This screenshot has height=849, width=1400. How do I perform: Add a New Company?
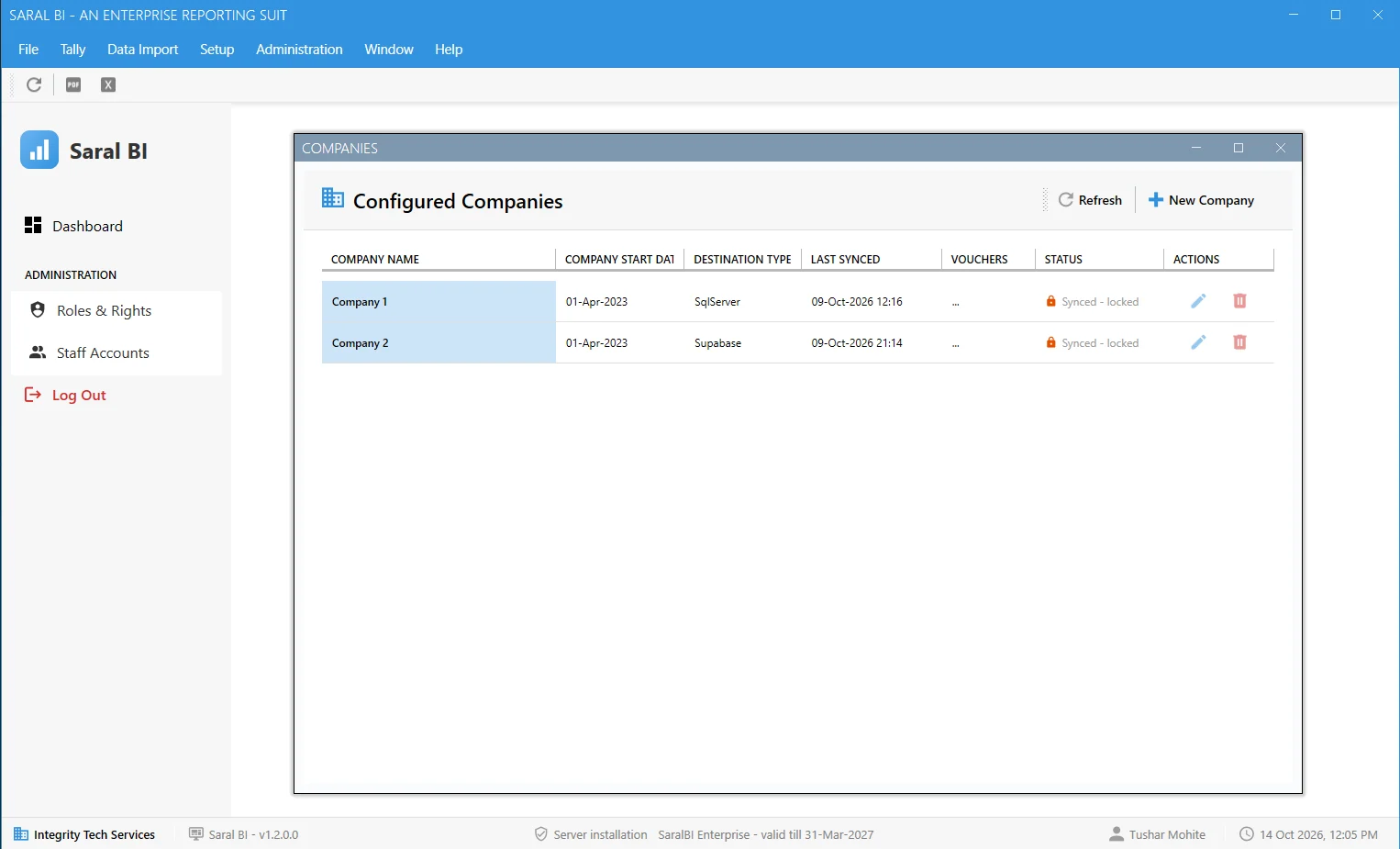click(x=1202, y=200)
